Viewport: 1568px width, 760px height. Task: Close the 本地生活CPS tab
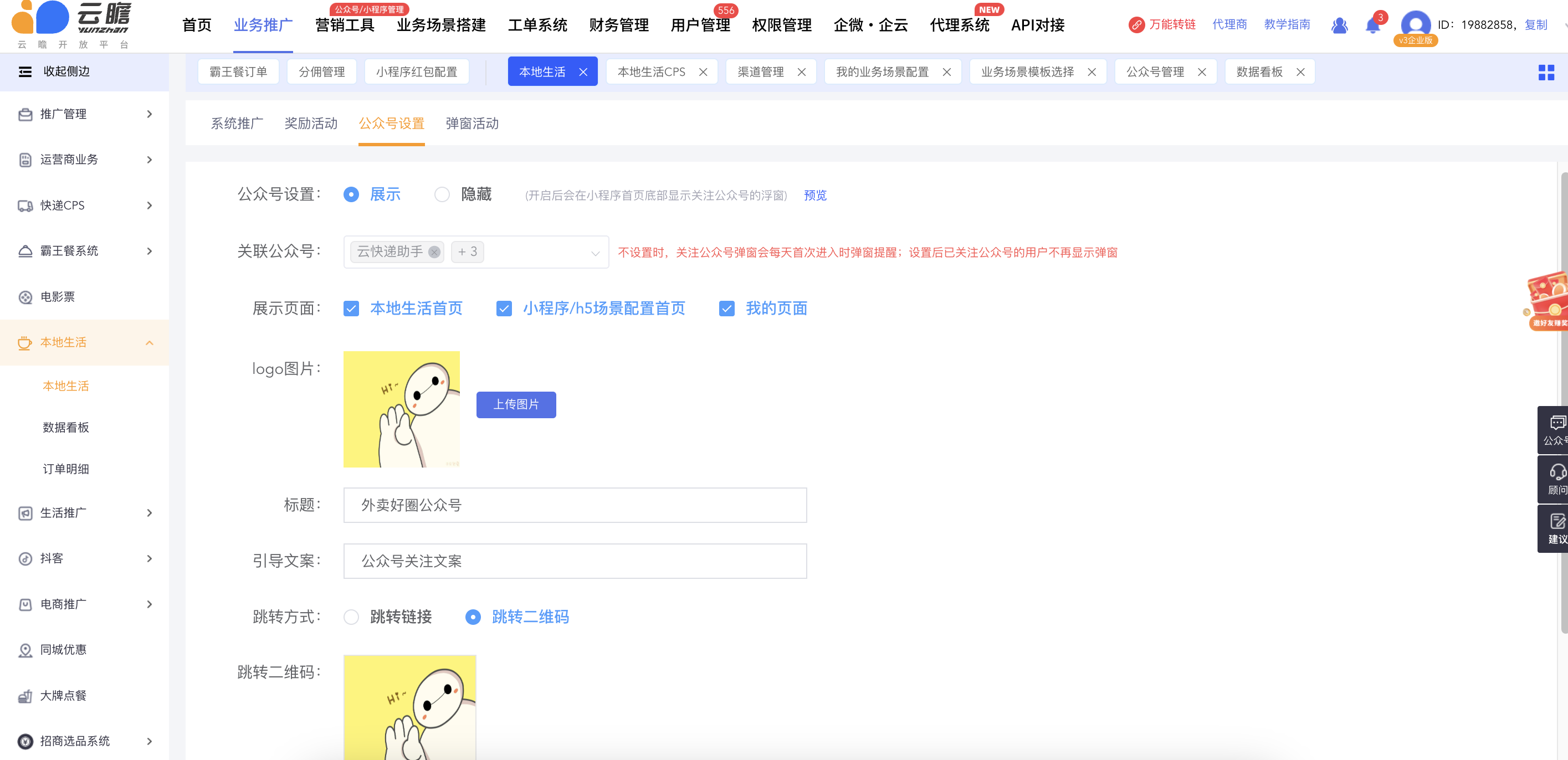pyautogui.click(x=703, y=73)
